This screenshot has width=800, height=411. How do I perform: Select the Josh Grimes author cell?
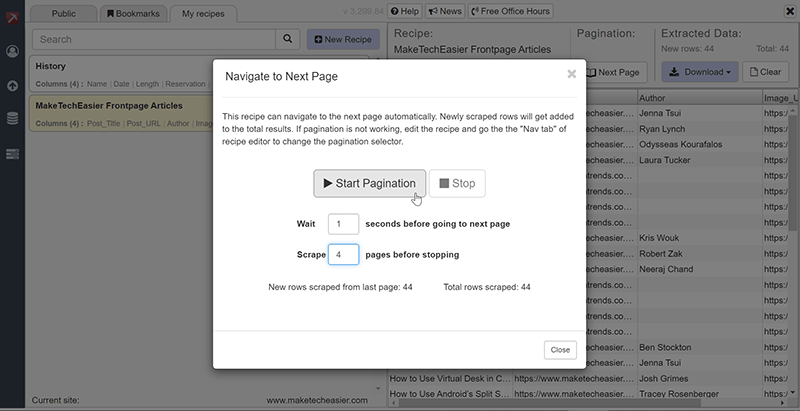(x=699, y=378)
